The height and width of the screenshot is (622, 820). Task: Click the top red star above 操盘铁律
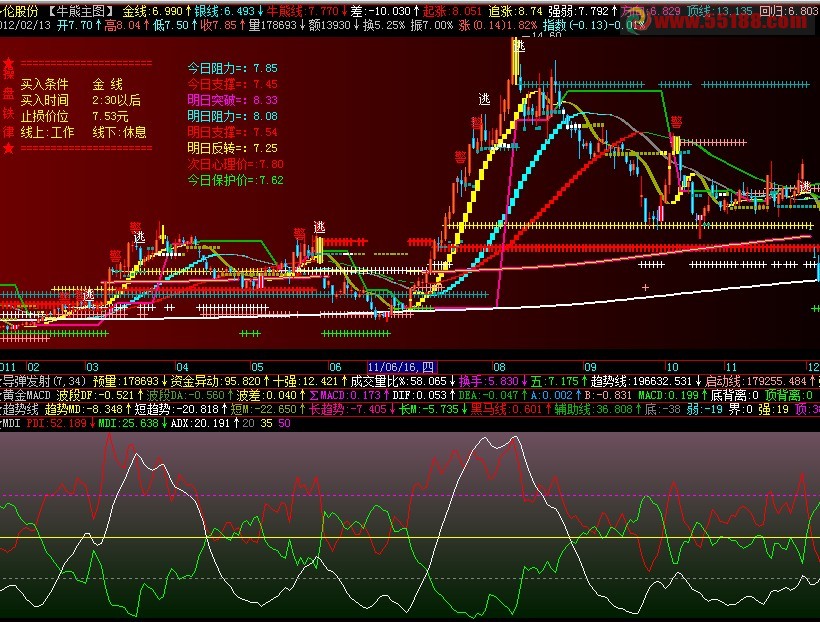click(x=8, y=64)
